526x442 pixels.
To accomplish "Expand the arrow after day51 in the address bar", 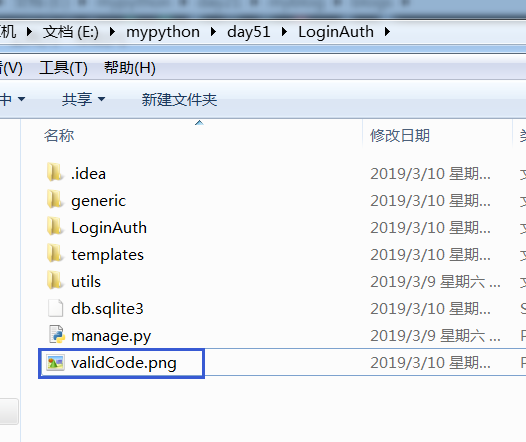I will (284, 32).
